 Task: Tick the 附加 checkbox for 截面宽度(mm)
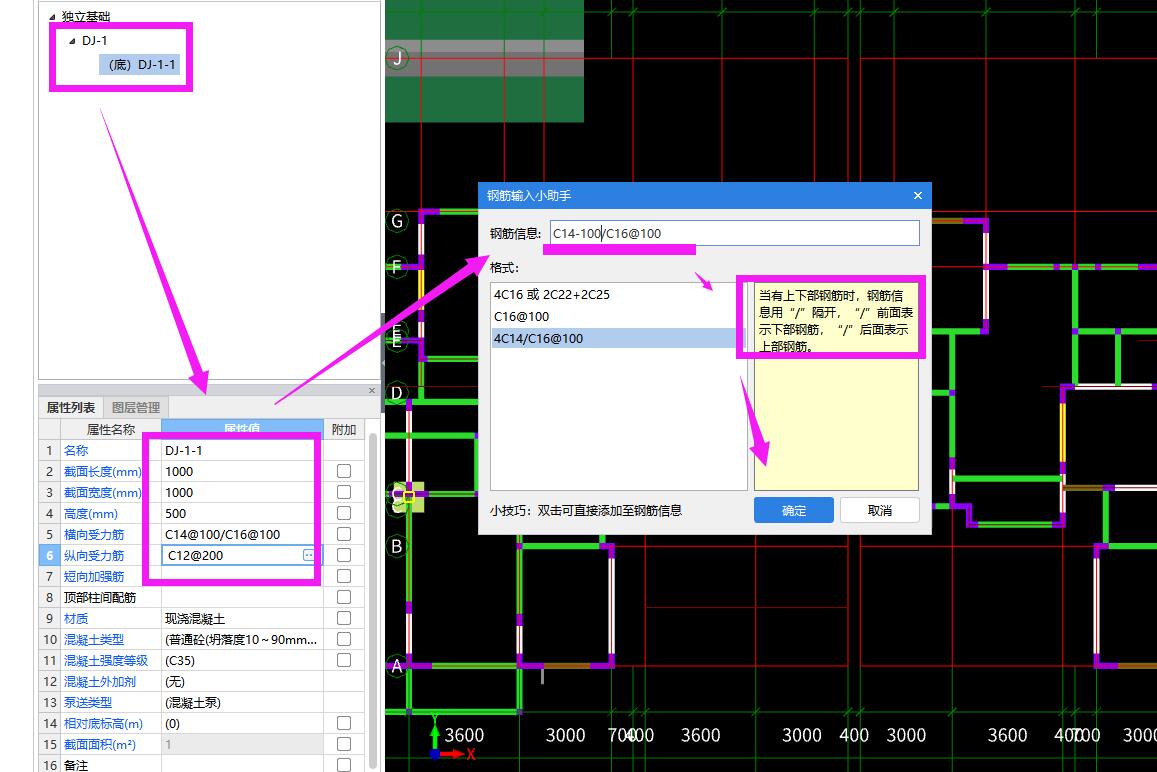(x=344, y=492)
